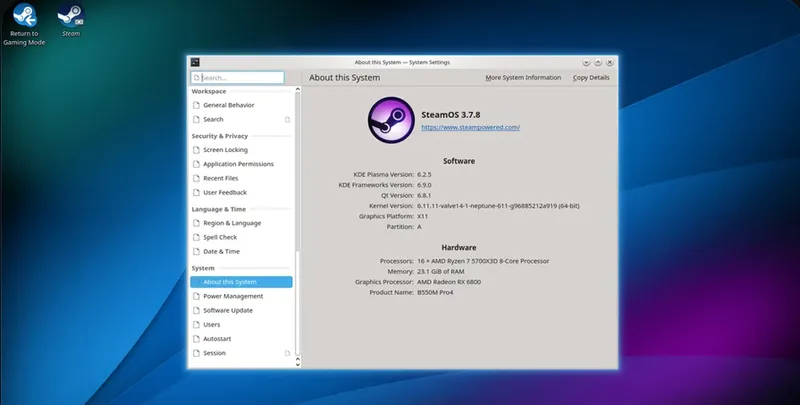Close the System Settings window
800x405 pixels.
(x=610, y=62)
